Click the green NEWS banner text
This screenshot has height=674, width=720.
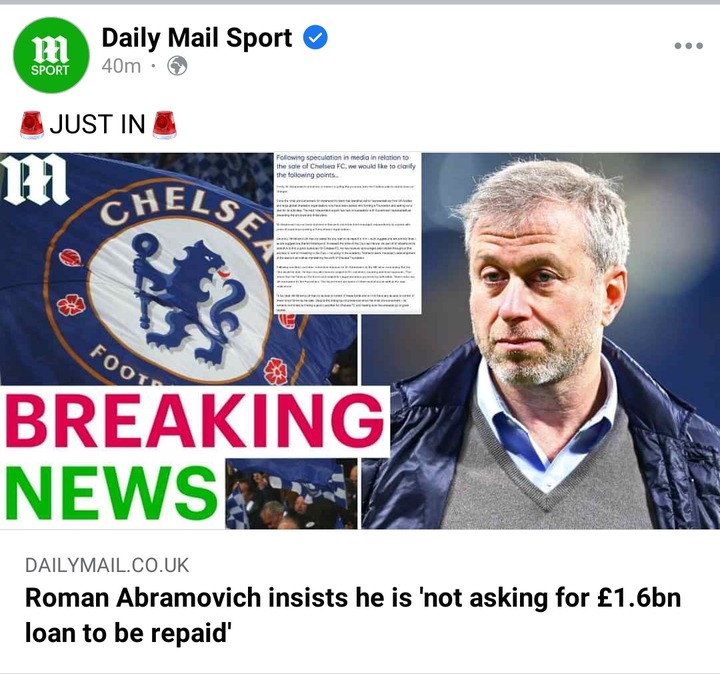pyautogui.click(x=112, y=493)
